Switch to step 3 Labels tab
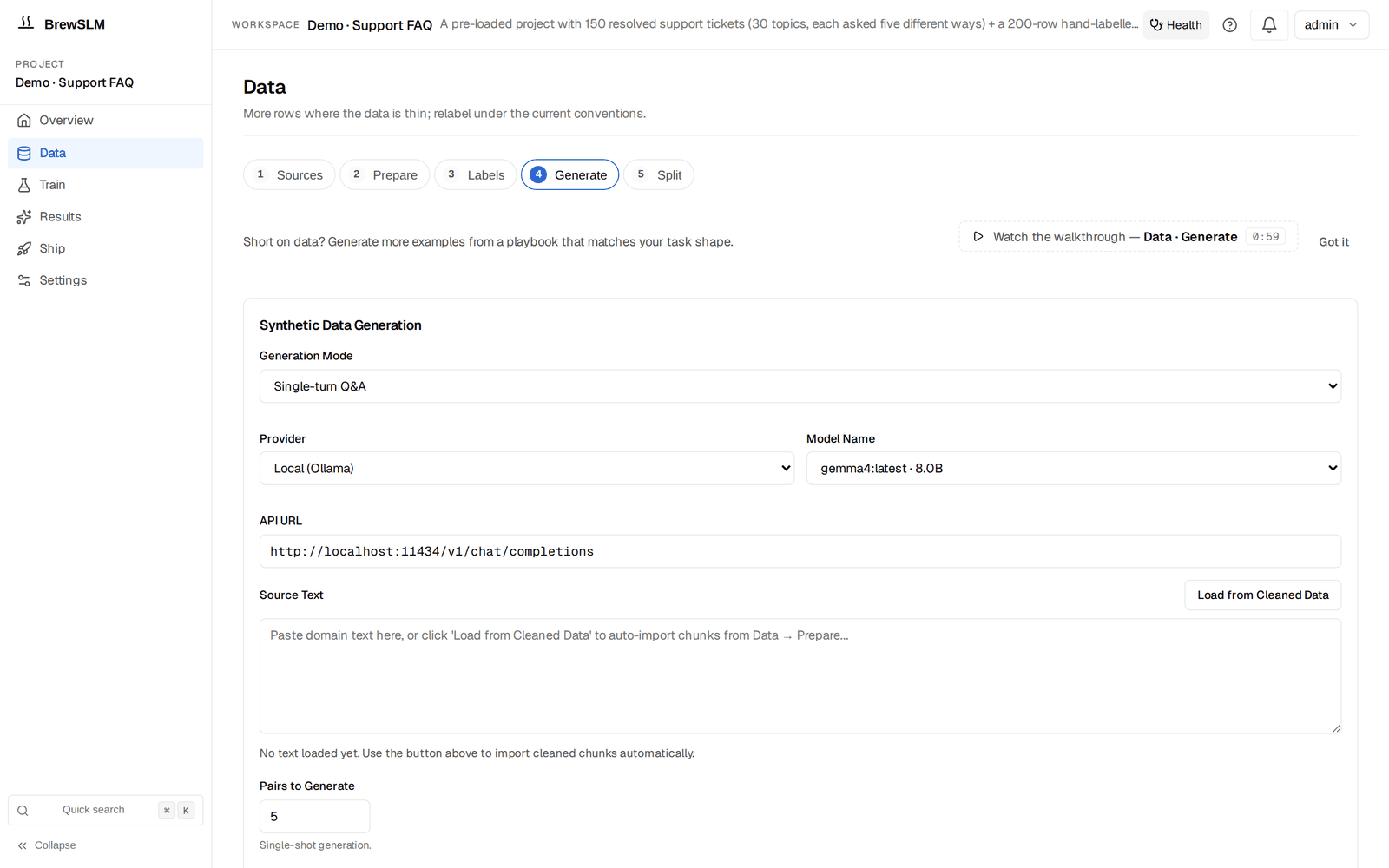1389x868 pixels. [x=476, y=174]
